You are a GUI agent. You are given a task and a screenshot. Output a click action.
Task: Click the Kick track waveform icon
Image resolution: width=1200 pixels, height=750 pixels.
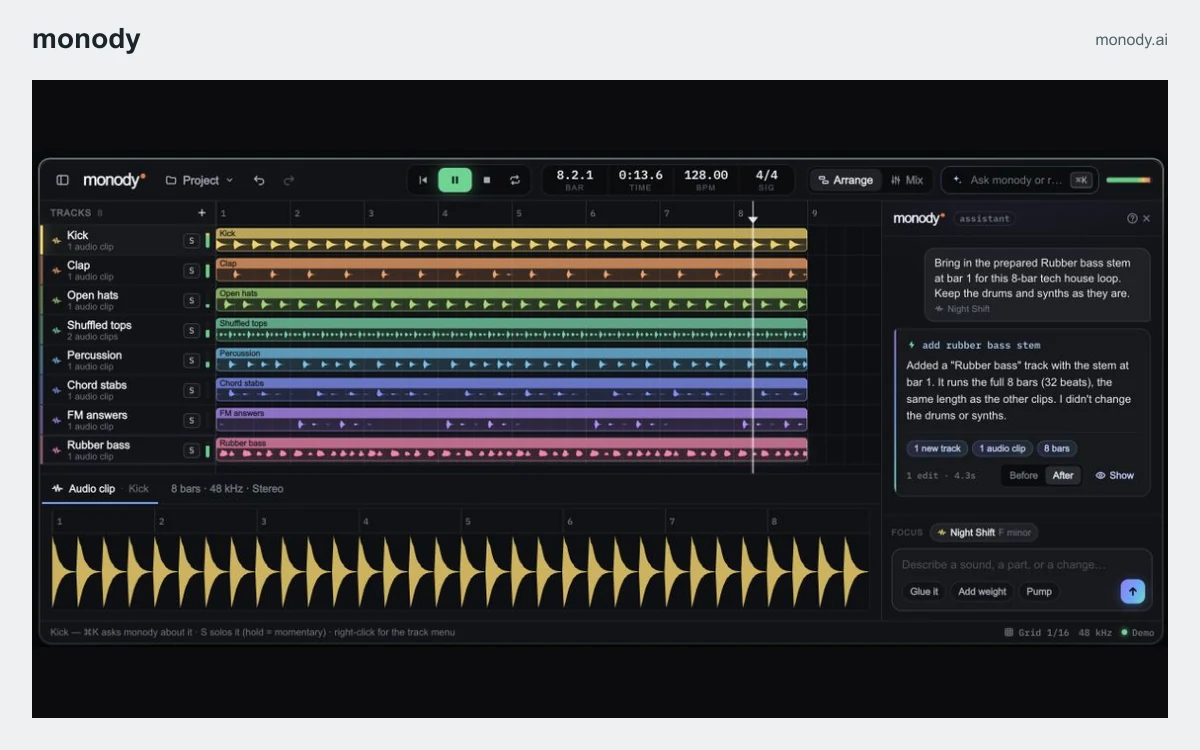coord(56,240)
